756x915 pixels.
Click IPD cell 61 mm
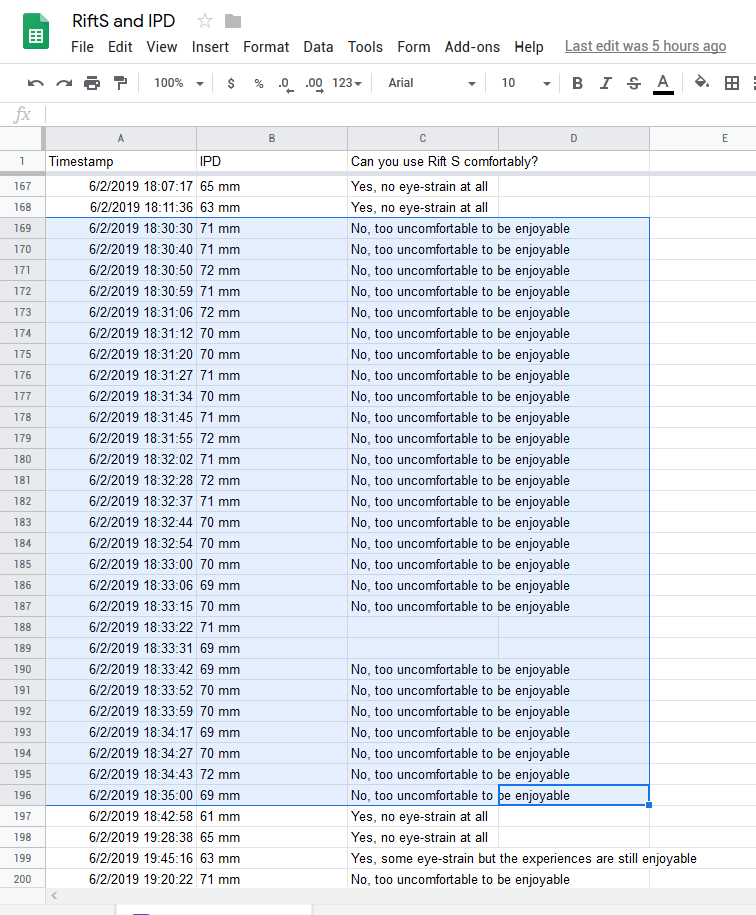pyautogui.click(x=272, y=816)
